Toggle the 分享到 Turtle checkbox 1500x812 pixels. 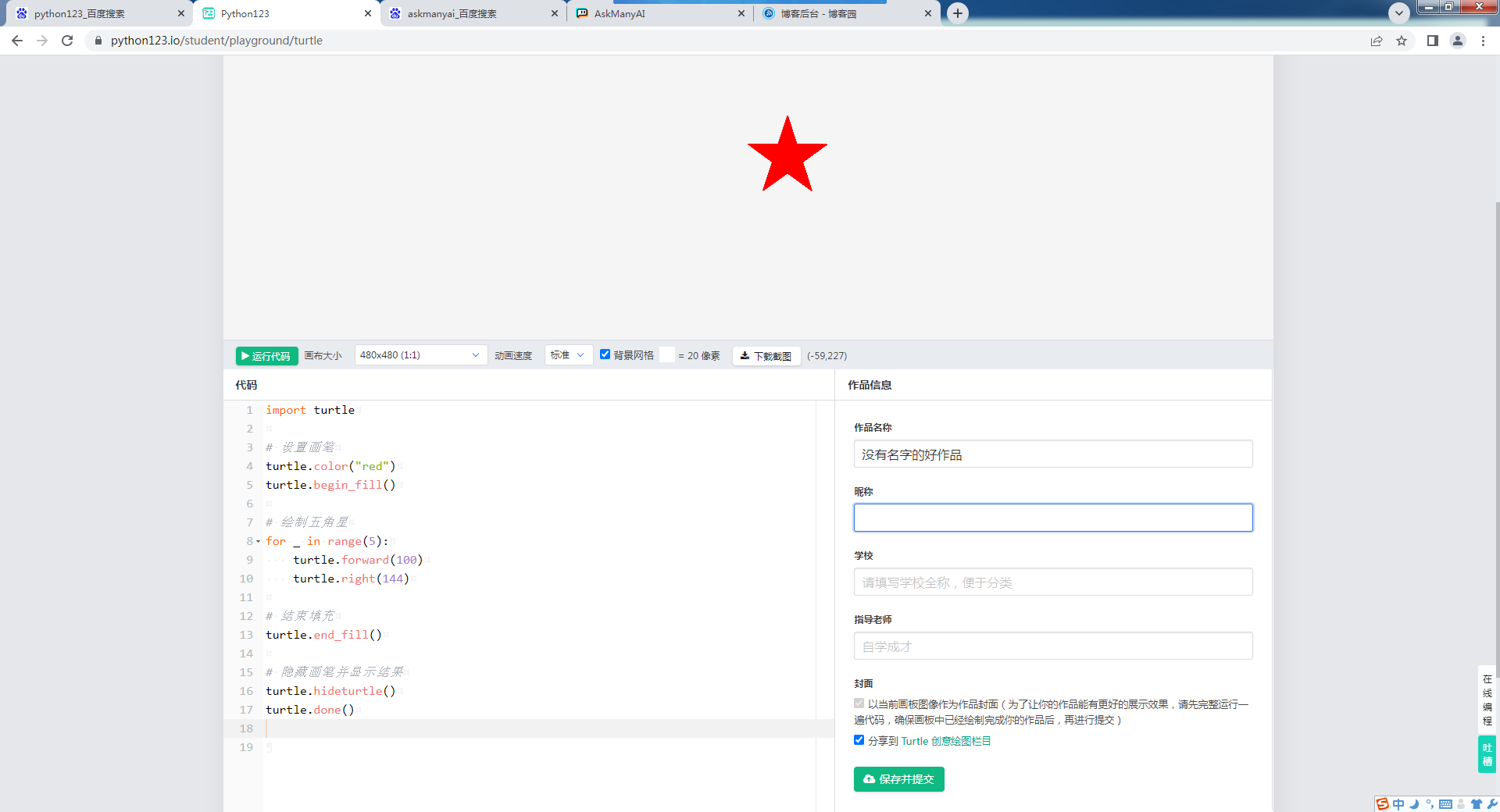[859, 740]
